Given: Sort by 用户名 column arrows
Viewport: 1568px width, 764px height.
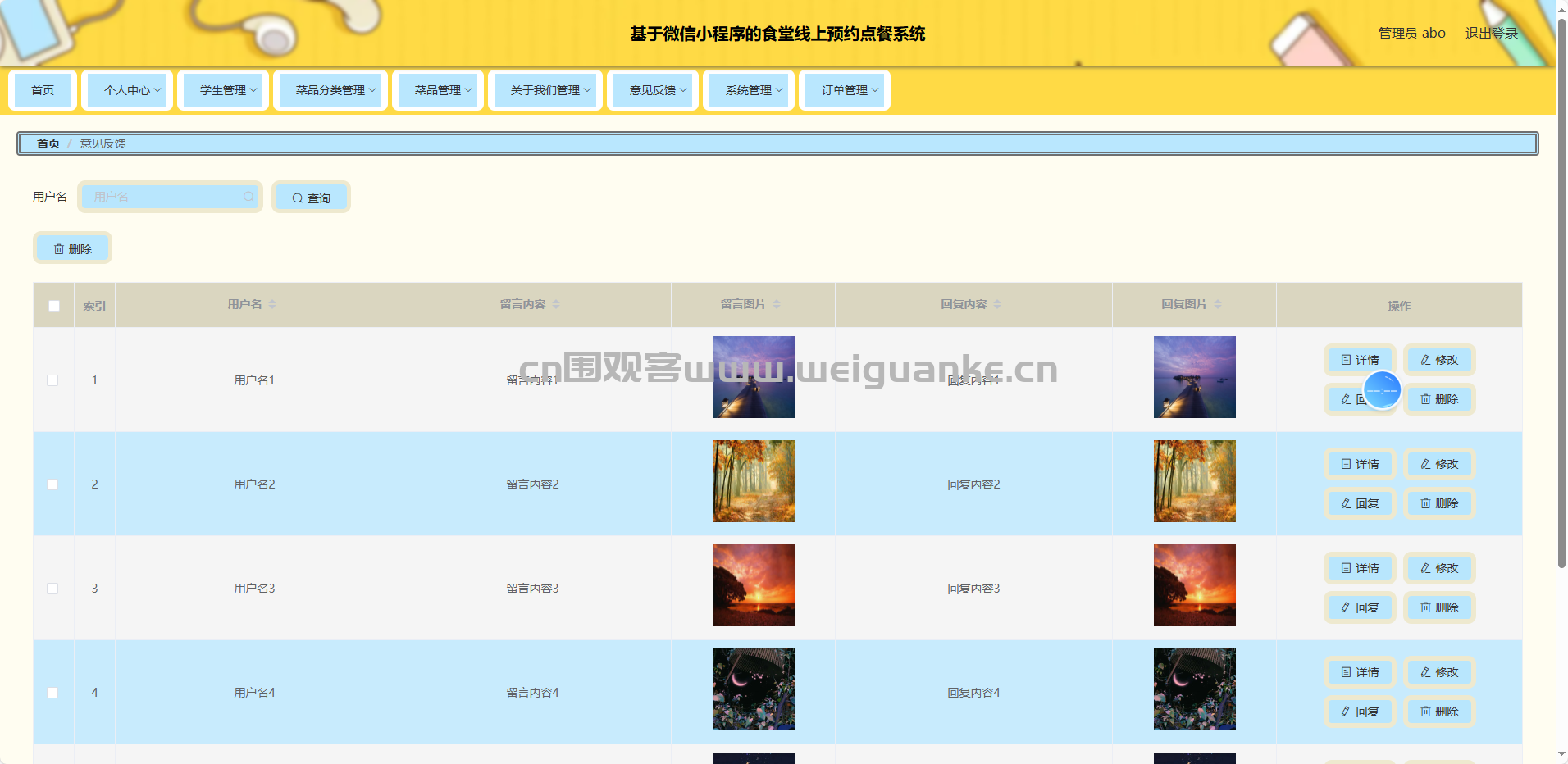Looking at the screenshot, I should coord(272,305).
